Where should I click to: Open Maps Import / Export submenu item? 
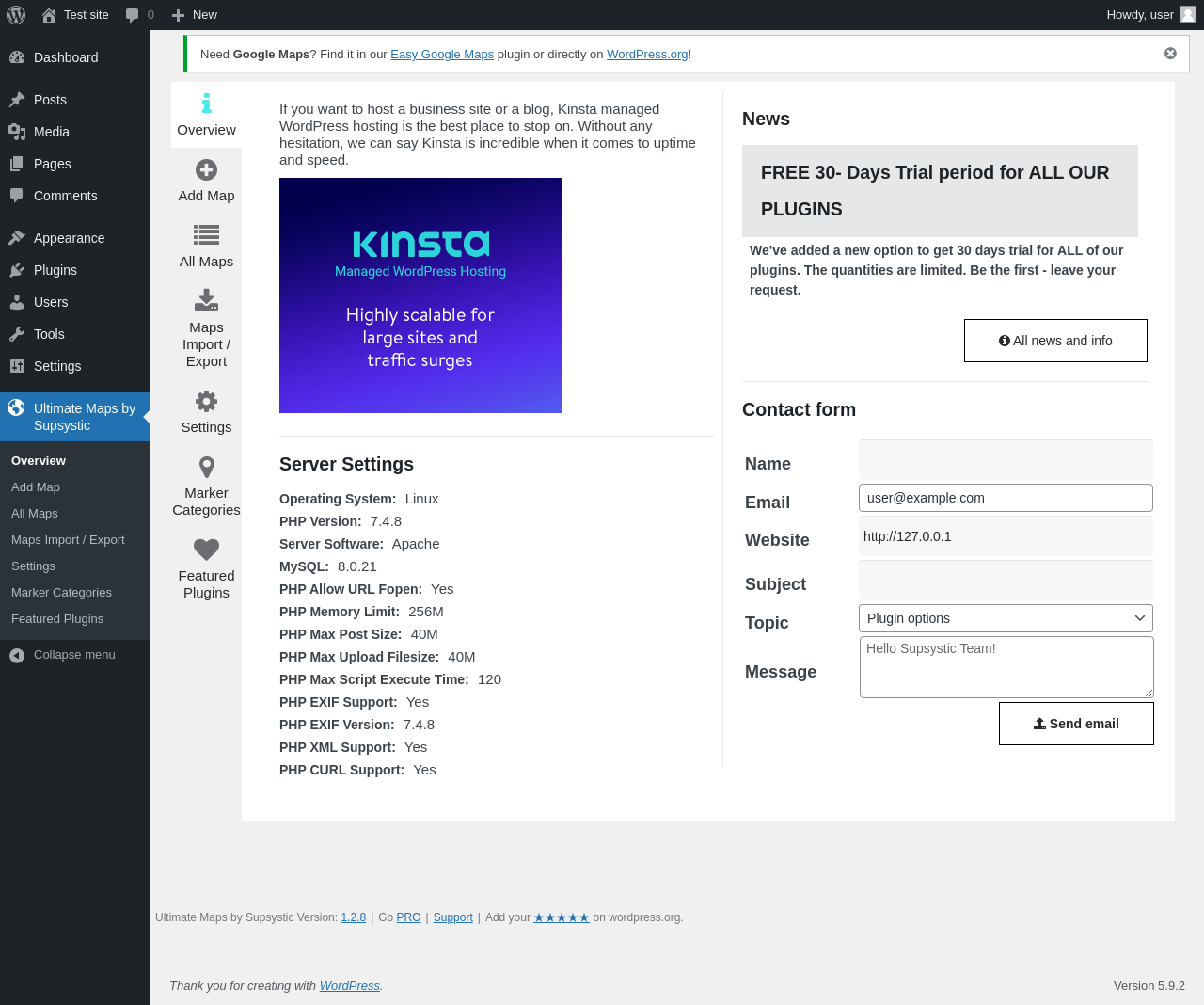point(68,540)
